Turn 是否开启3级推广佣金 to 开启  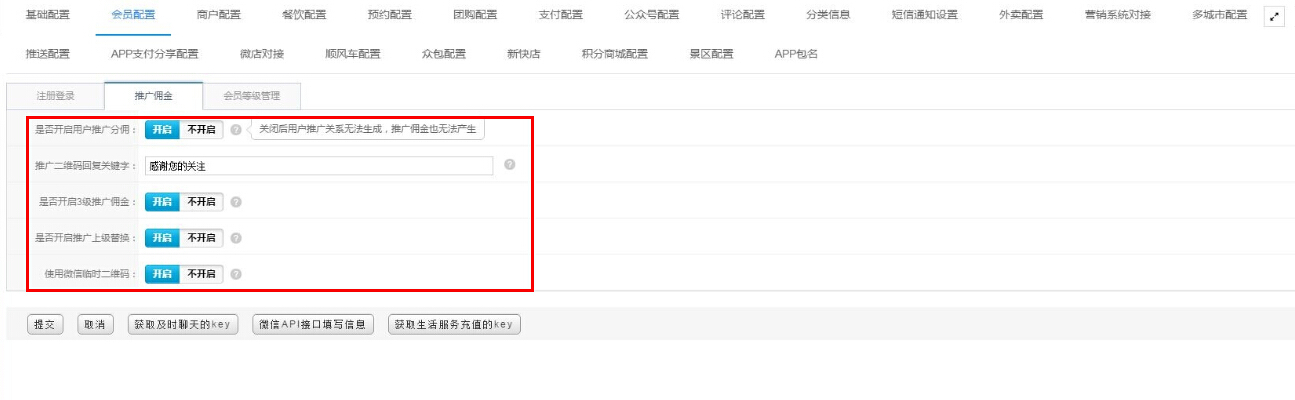click(162, 202)
